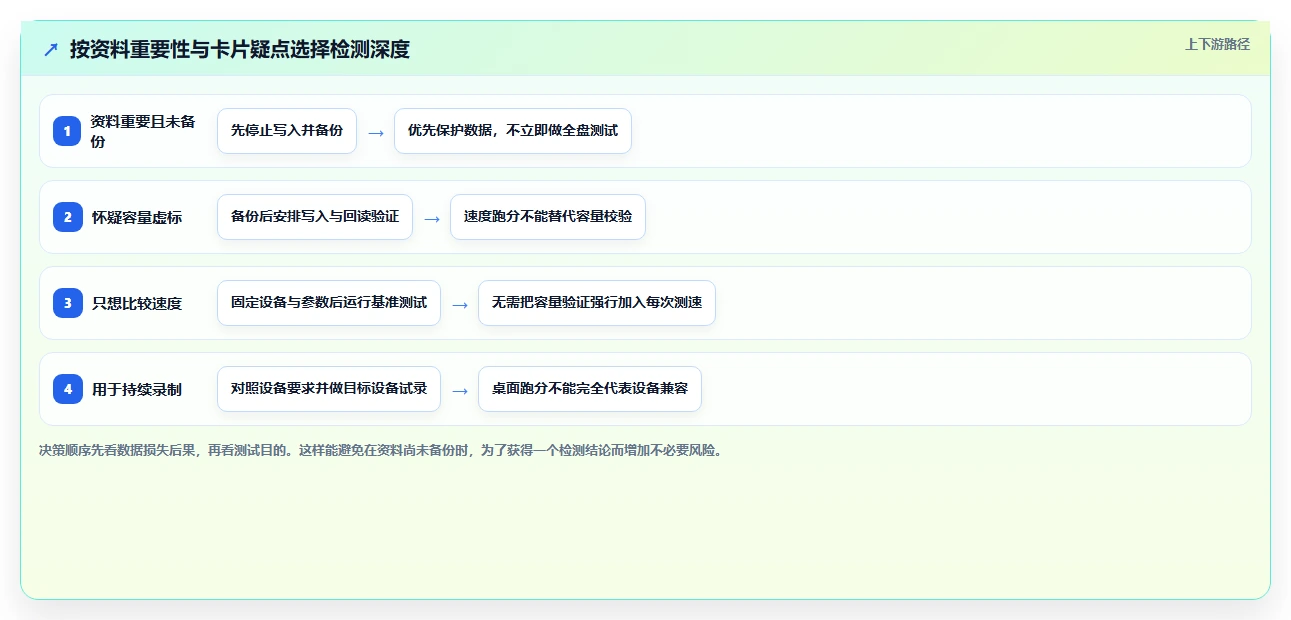Screen dimensions: 1291x620
Task: Click the arrow icon beside the card title
Action: 51,49
